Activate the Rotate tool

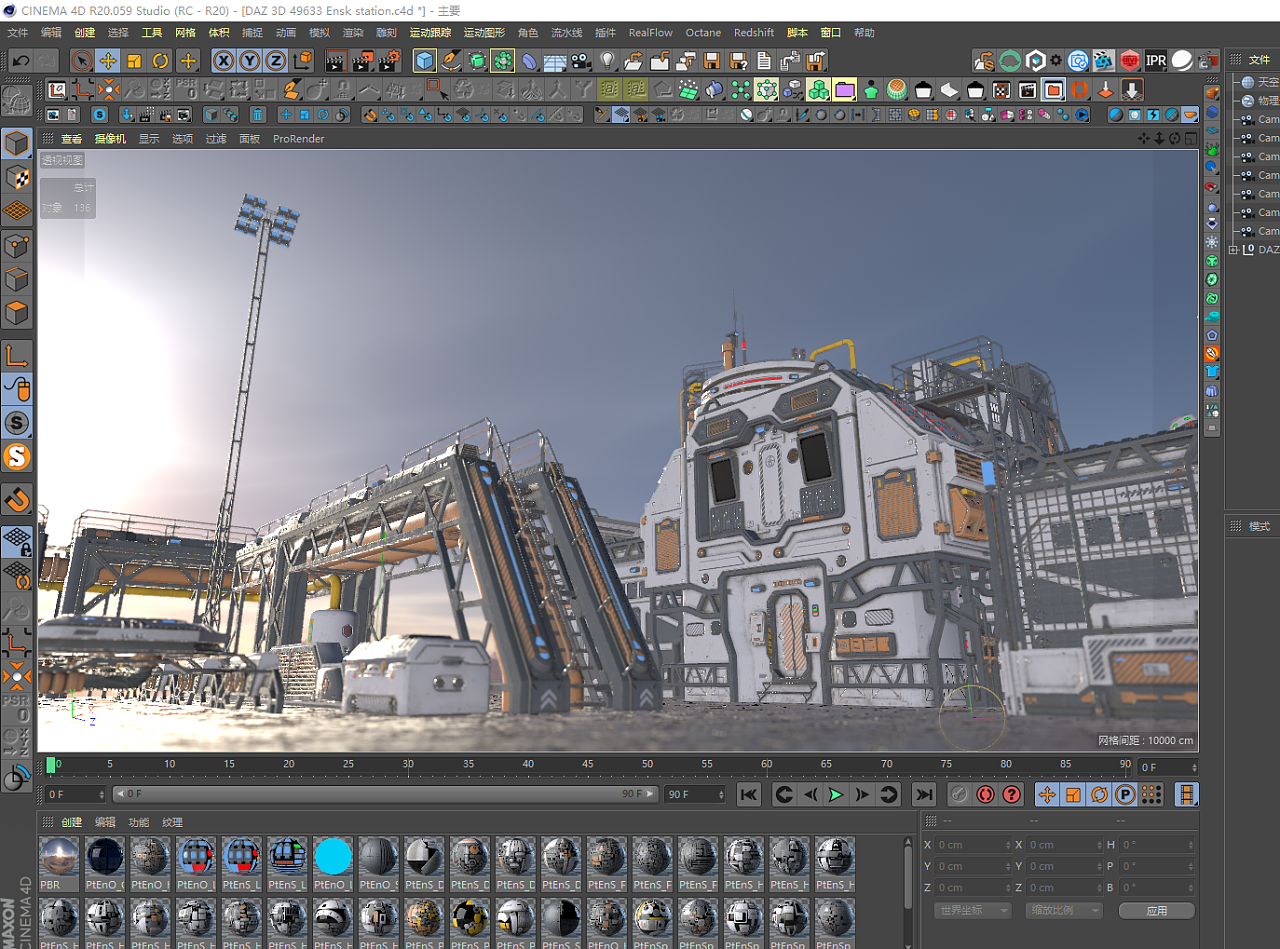(x=160, y=61)
